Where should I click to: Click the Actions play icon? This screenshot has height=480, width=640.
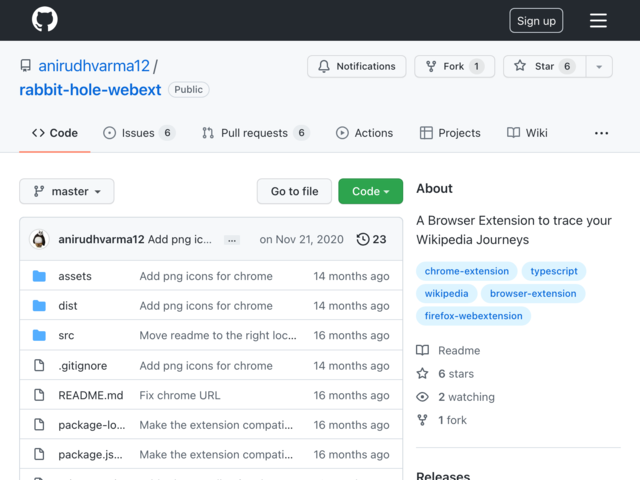342,133
